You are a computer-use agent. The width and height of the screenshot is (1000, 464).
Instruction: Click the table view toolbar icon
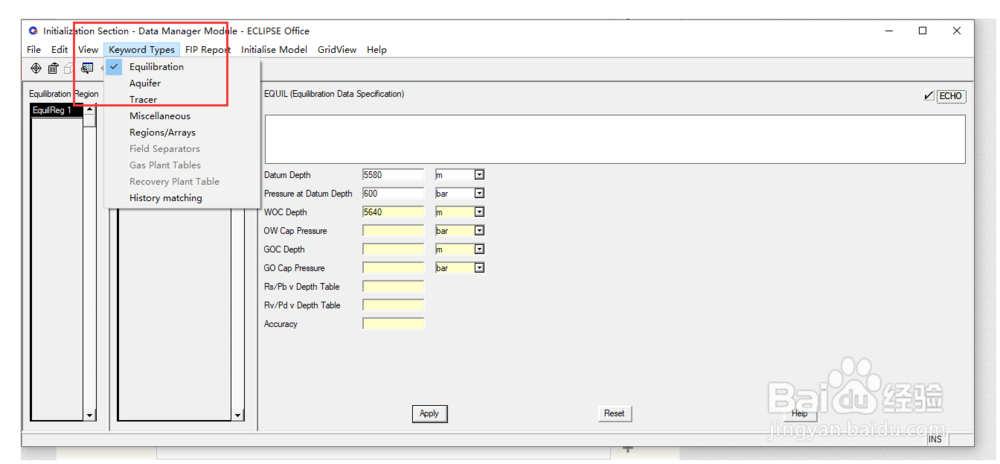click(87, 68)
